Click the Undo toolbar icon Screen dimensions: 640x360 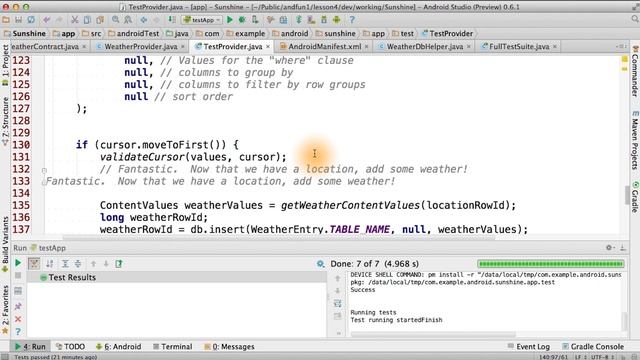[x=47, y=20]
